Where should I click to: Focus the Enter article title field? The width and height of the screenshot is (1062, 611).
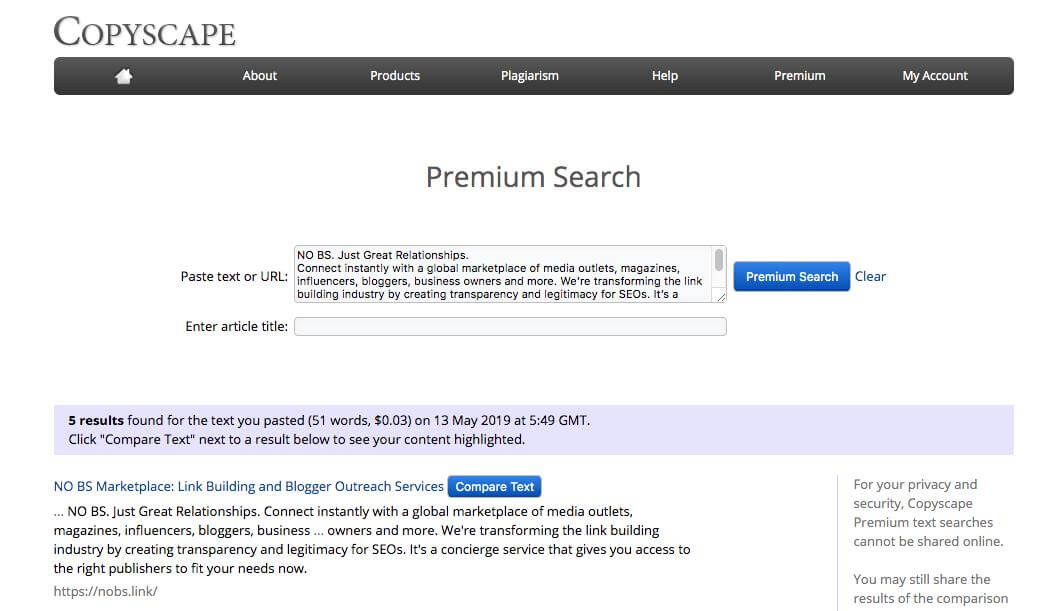pyautogui.click(x=510, y=326)
